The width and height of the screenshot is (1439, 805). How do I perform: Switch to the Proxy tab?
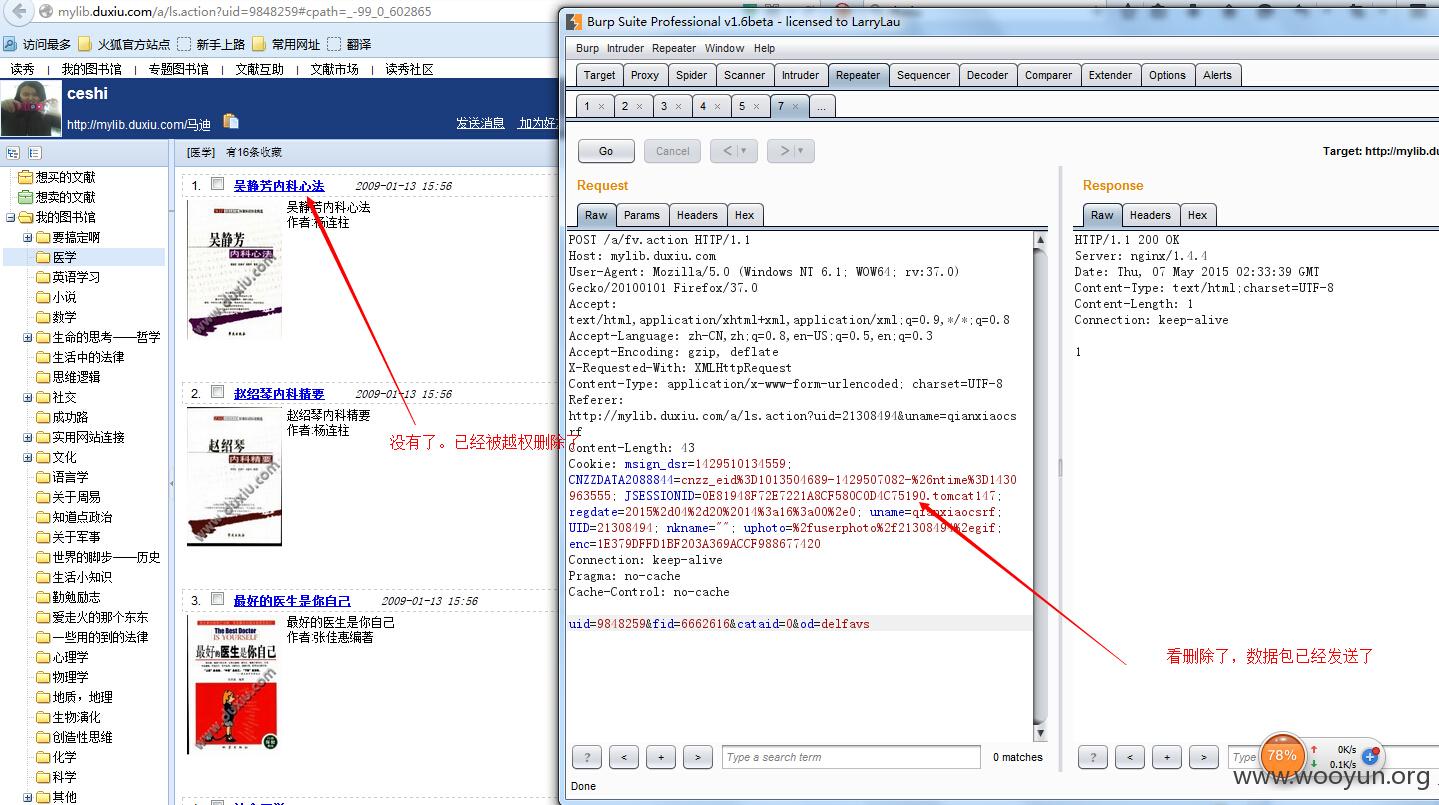point(645,75)
